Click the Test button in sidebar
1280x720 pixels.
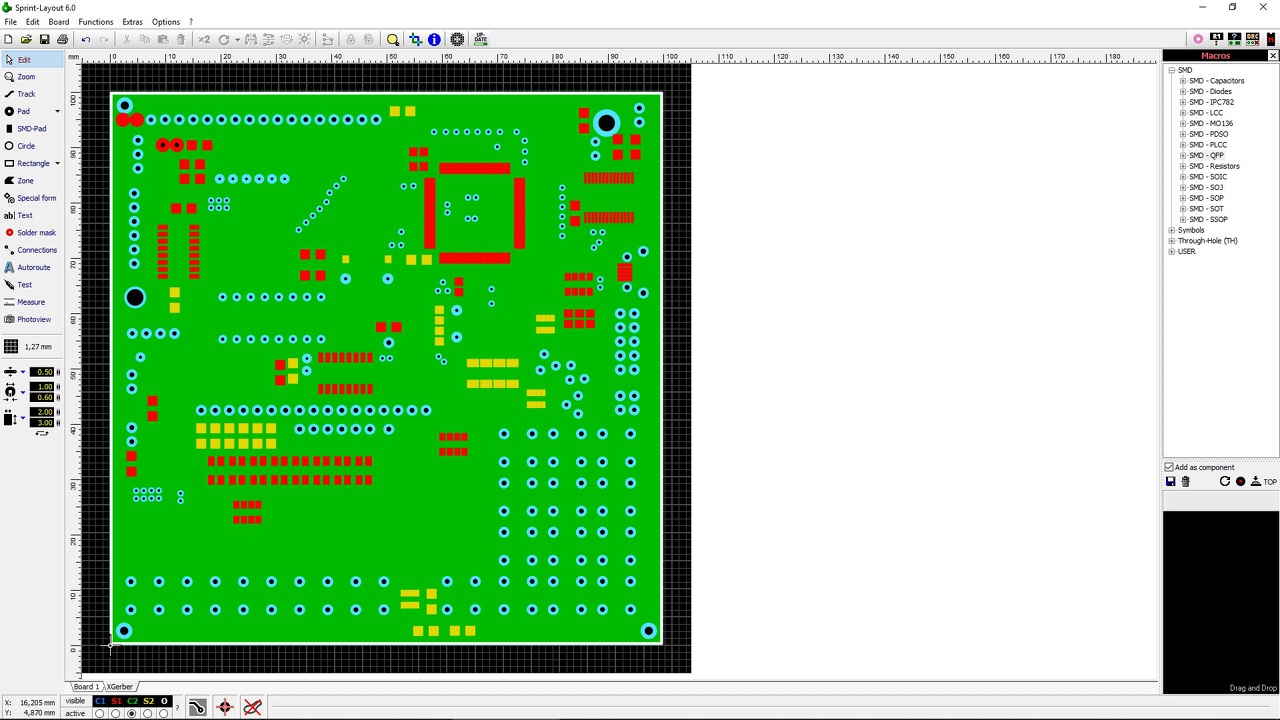[x=32, y=285]
